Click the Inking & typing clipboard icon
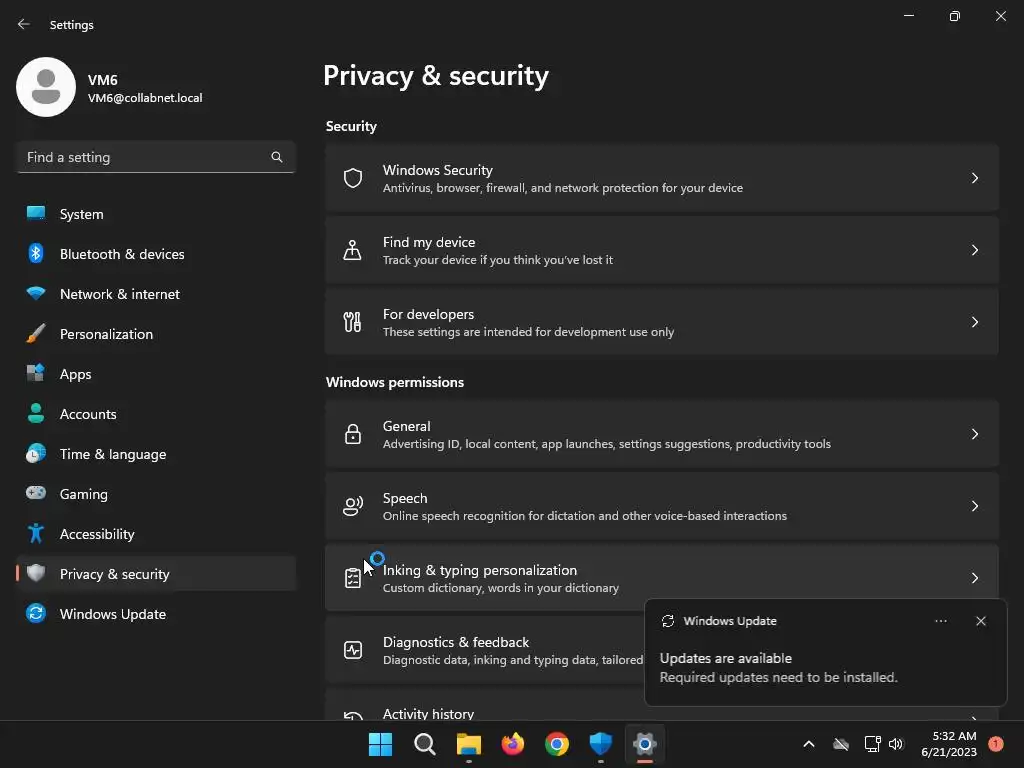 (x=353, y=578)
